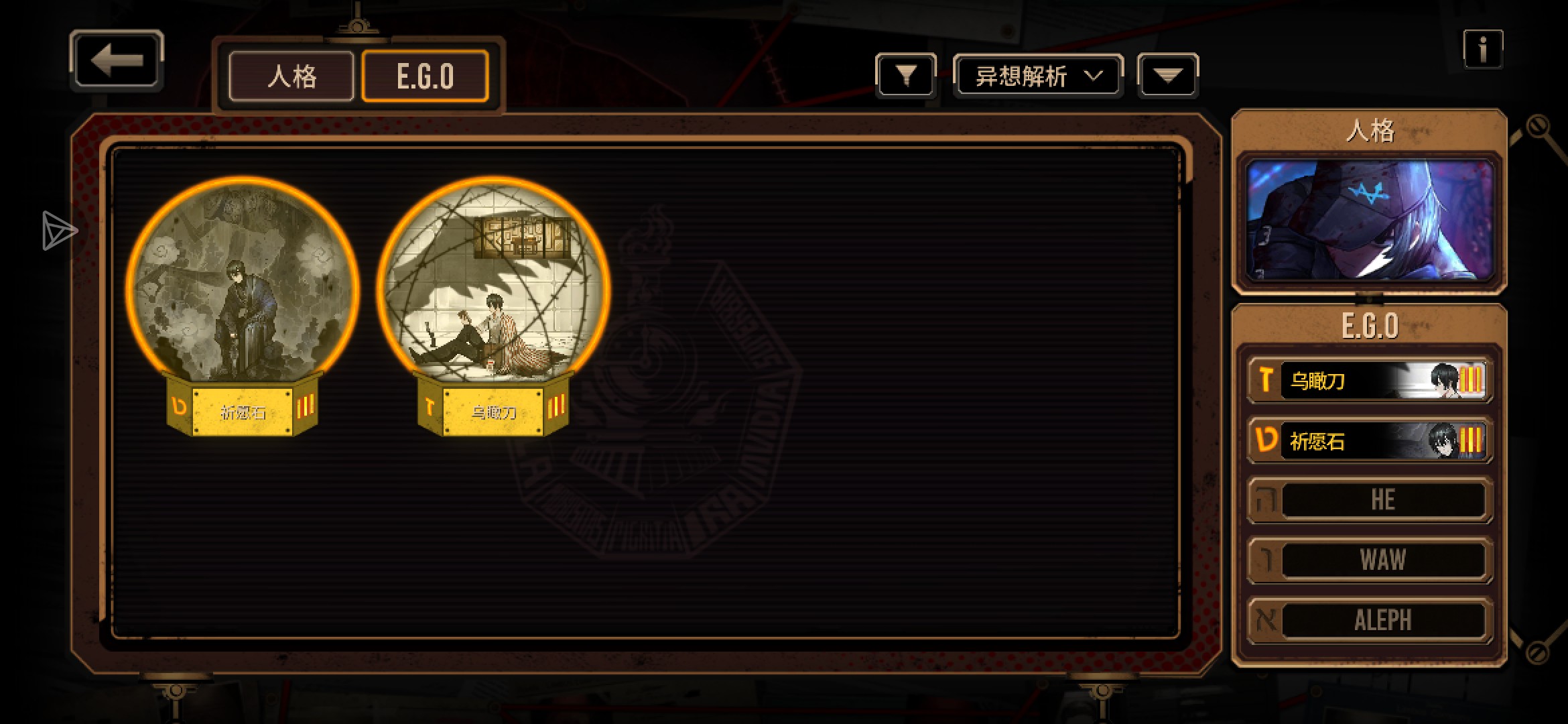
Task: Expand the chevron beside 异想解析
Action: [x=1094, y=76]
